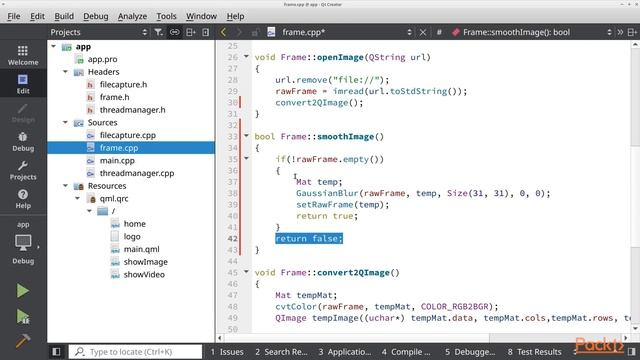Build the project with hammer icon
640x360 pixels.
(x=23, y=340)
